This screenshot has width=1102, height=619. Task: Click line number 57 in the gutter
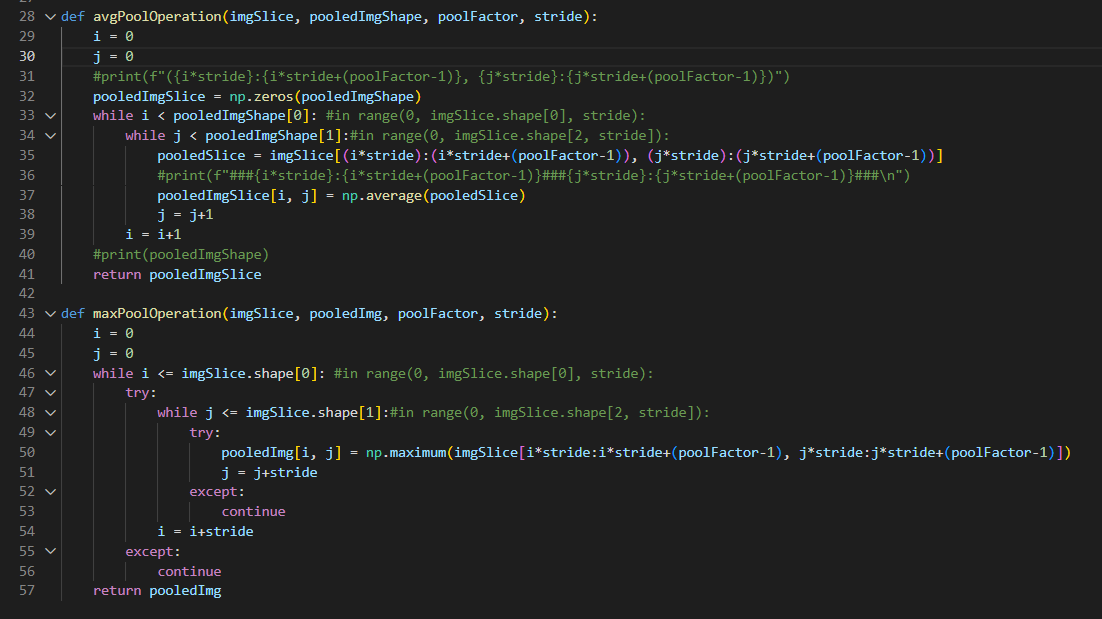[x=27, y=590]
